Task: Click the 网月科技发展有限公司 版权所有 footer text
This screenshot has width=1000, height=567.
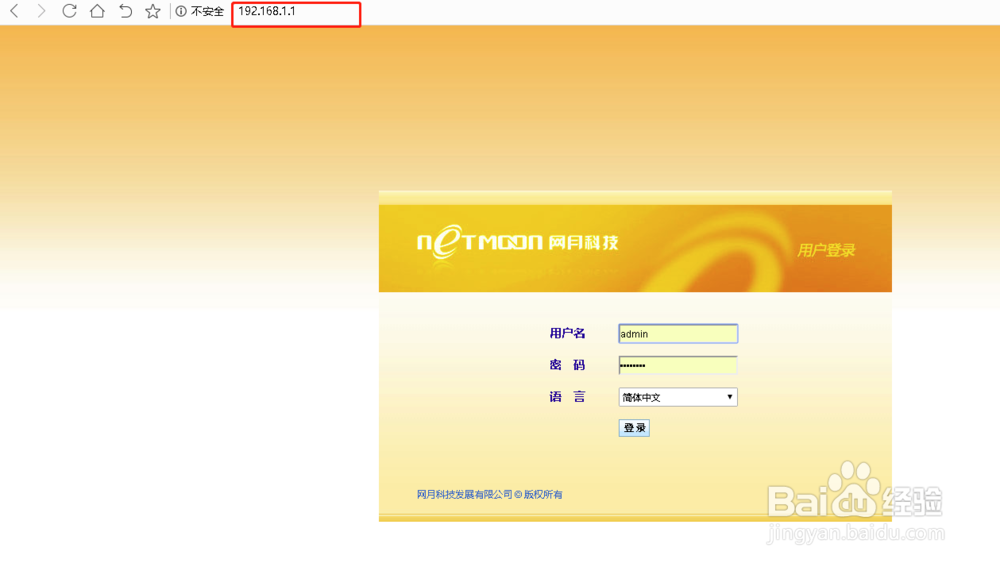Action: [489, 494]
